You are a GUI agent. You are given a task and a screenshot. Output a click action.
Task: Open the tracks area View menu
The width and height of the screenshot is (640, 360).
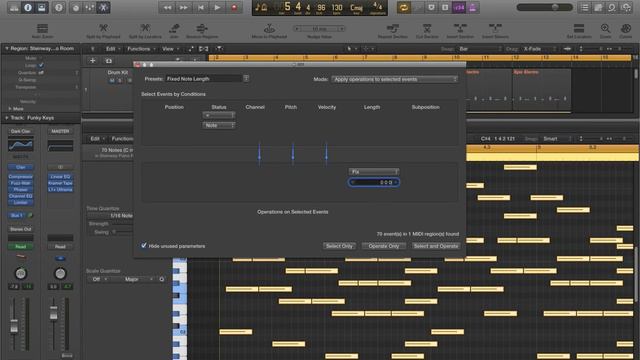click(x=170, y=49)
